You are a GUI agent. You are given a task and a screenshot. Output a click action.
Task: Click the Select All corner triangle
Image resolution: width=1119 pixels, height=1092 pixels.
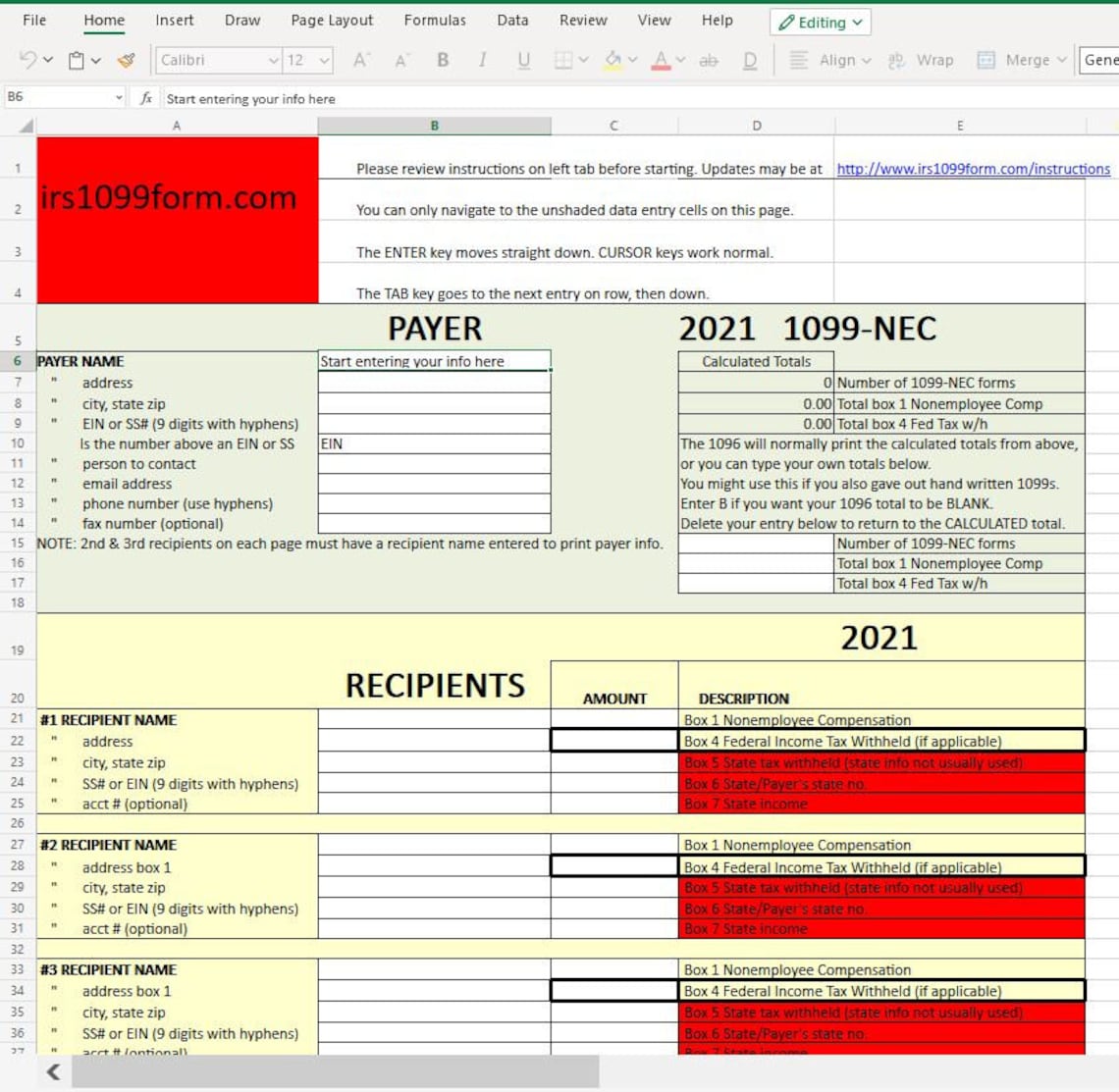pos(26,126)
